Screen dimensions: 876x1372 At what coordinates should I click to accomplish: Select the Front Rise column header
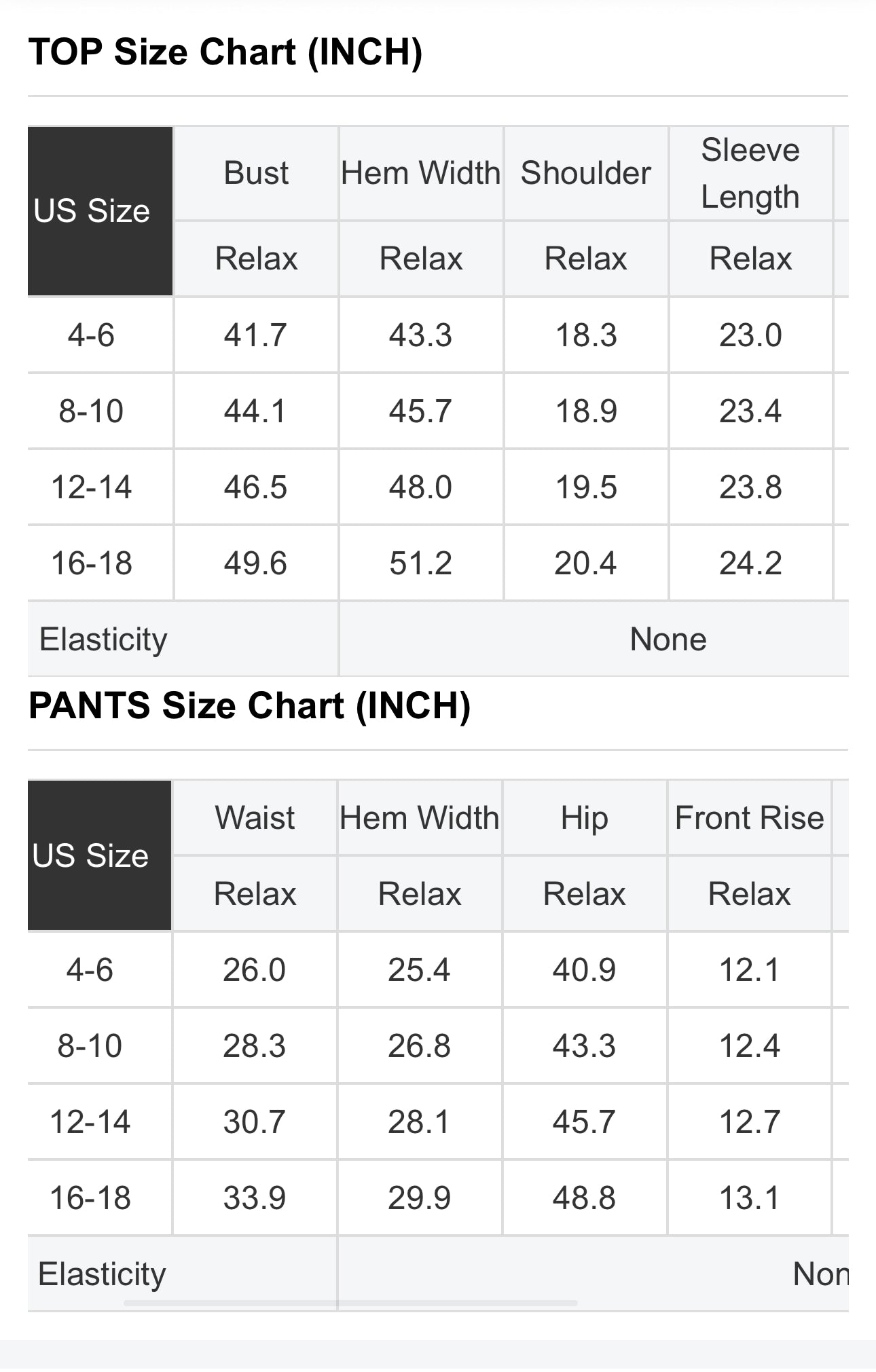pyautogui.click(x=749, y=817)
